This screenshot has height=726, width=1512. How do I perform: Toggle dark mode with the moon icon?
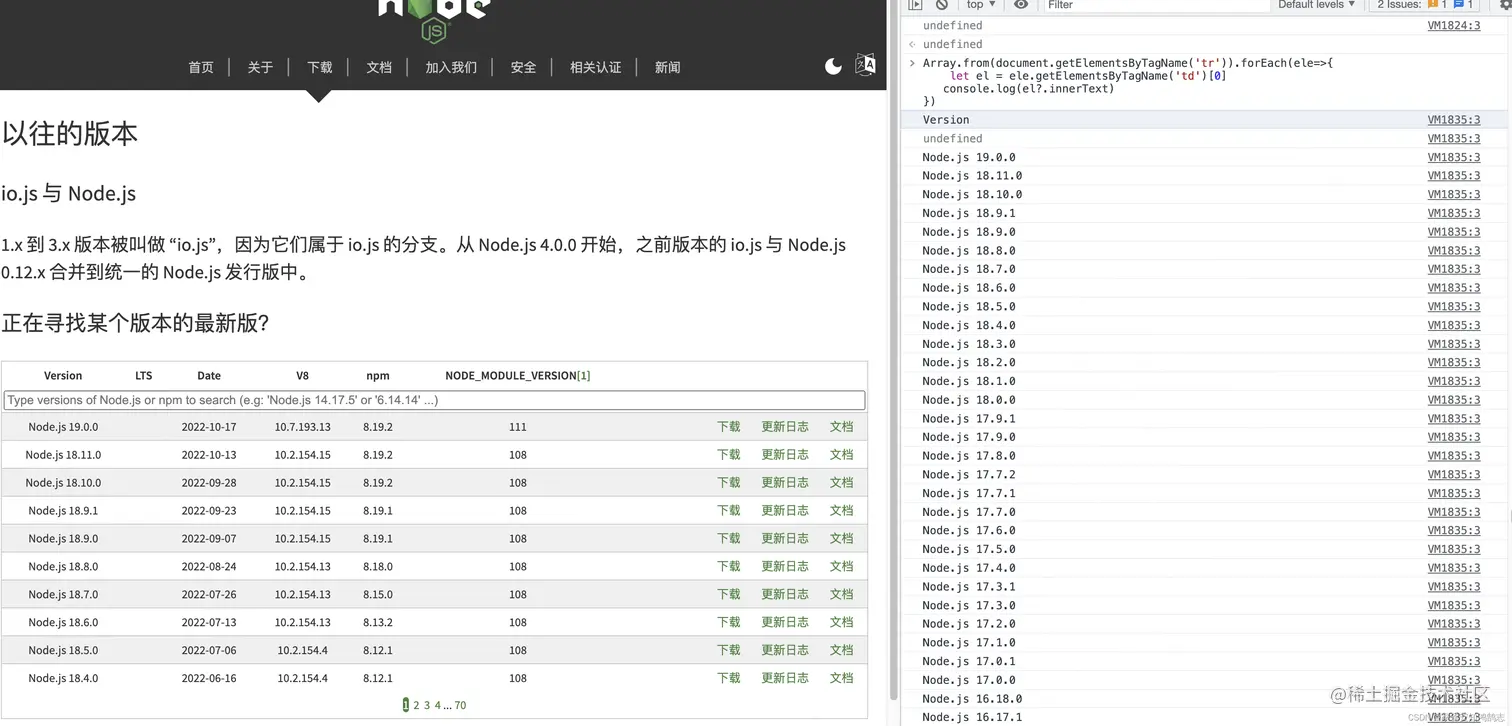tap(833, 66)
